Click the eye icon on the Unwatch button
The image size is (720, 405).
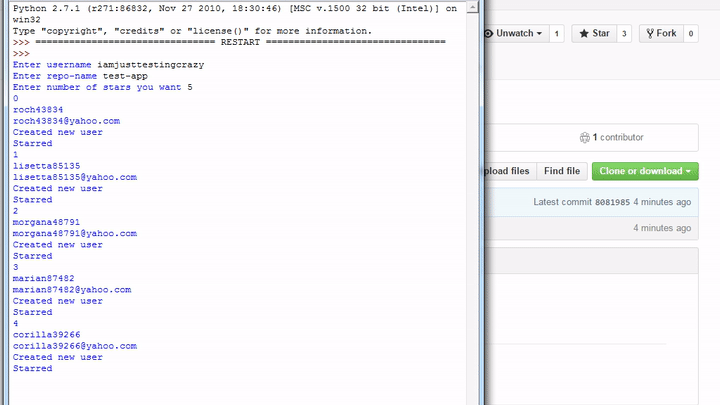[489, 34]
